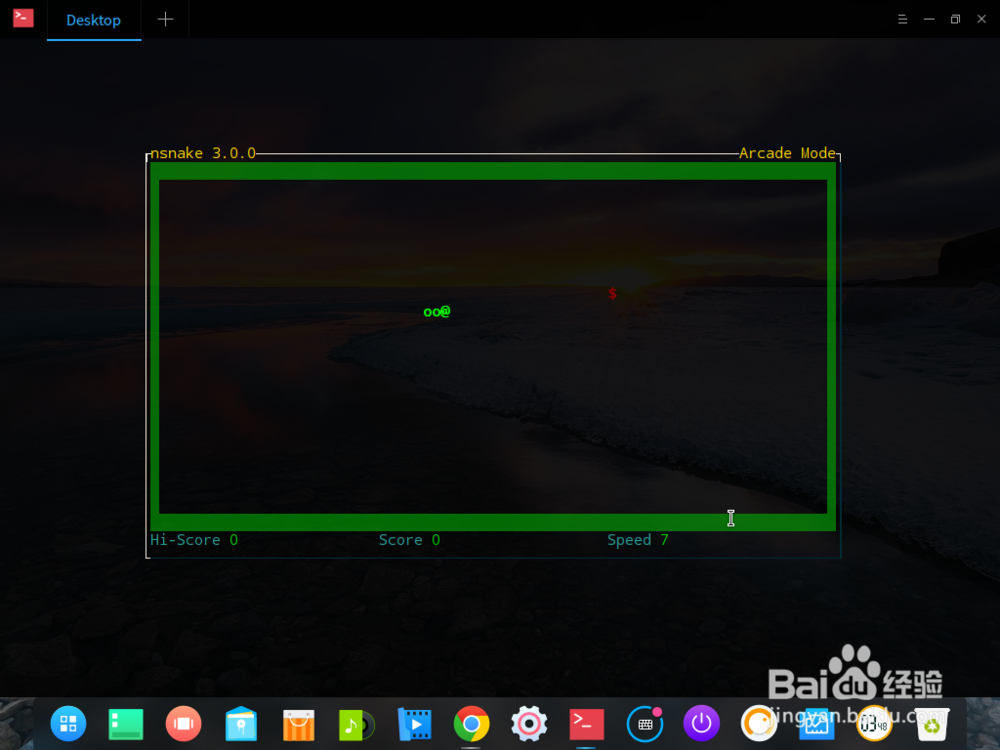1000x750 pixels.
Task: Open the red show-desktop dock icon
Action: click(x=184, y=724)
